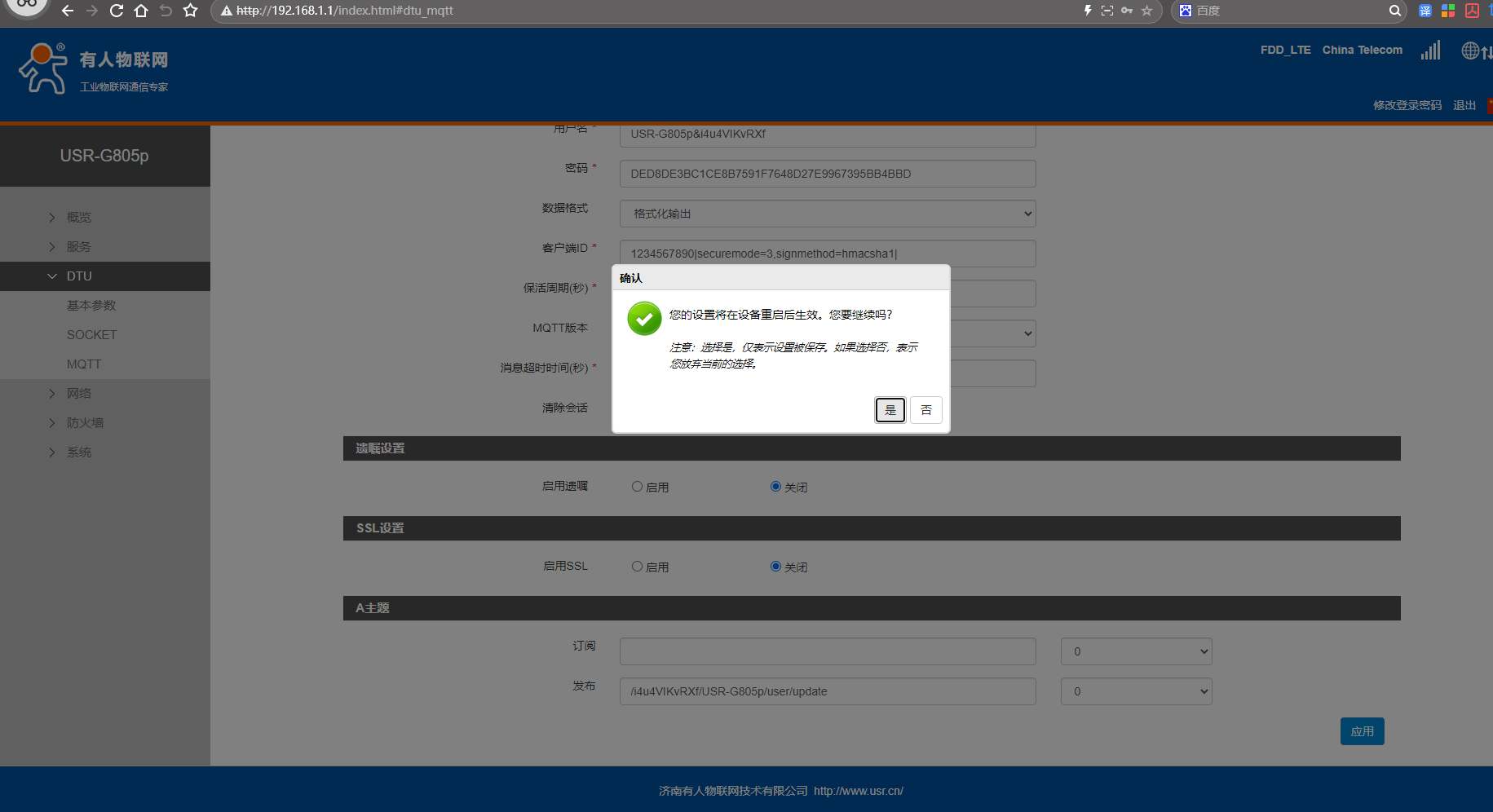
Task: Click the 订阅 topic input field
Action: [x=827, y=651]
